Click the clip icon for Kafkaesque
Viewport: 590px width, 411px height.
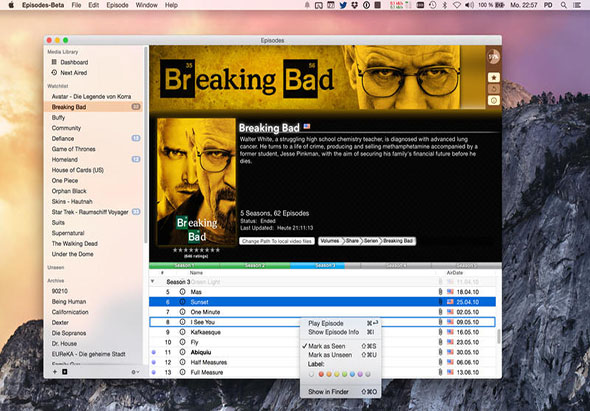point(440,332)
